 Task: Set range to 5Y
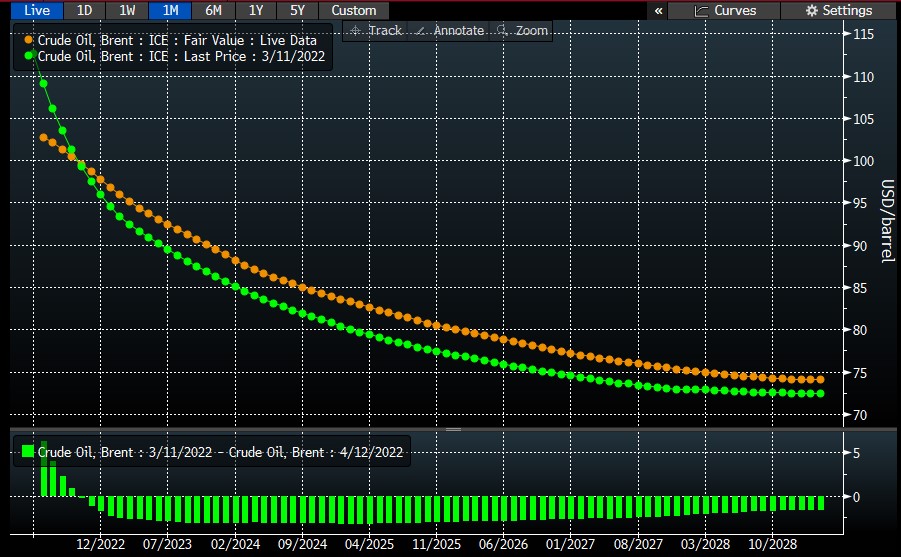pos(298,10)
